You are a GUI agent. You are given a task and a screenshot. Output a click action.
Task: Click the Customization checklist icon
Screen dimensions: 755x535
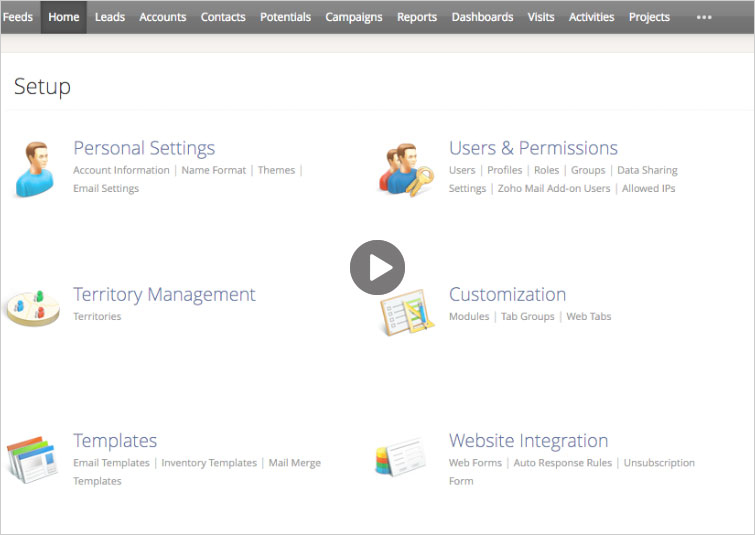pos(407,311)
